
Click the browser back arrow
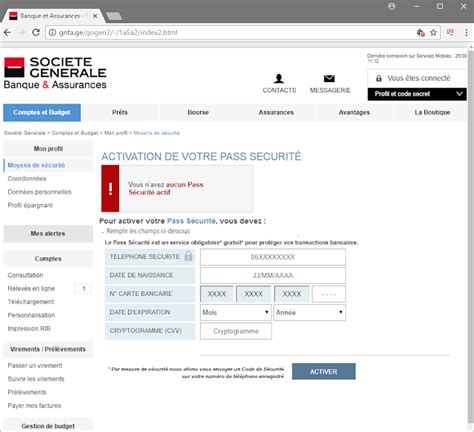point(7,32)
